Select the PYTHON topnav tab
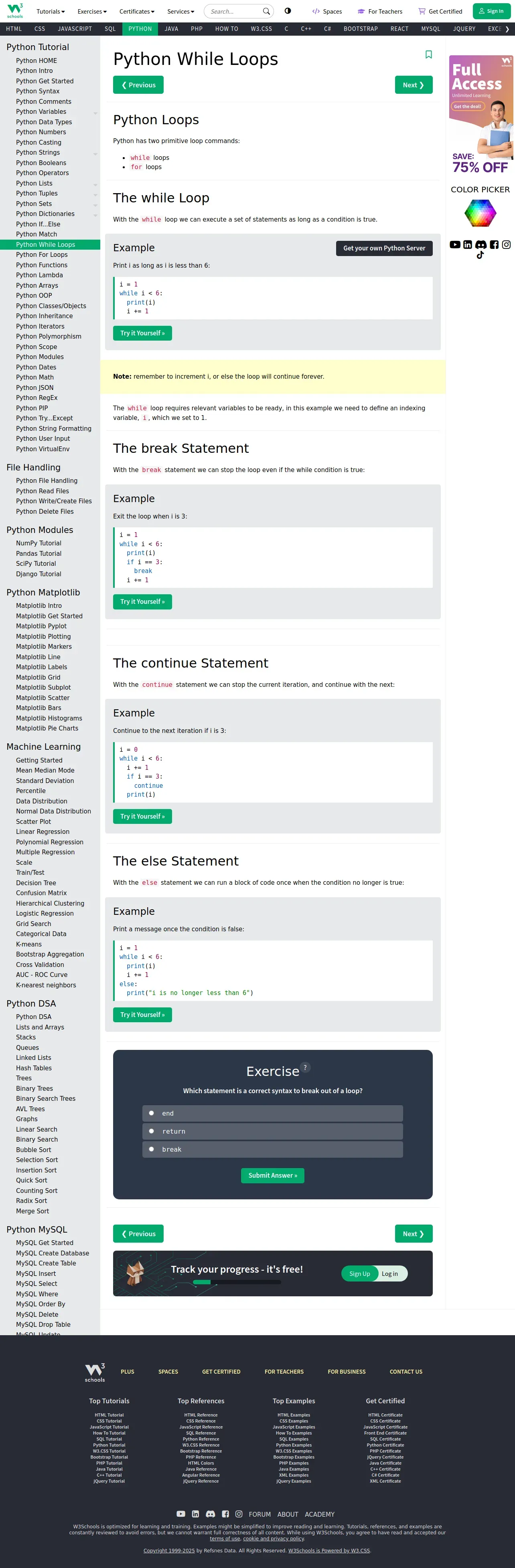 pyautogui.click(x=140, y=28)
